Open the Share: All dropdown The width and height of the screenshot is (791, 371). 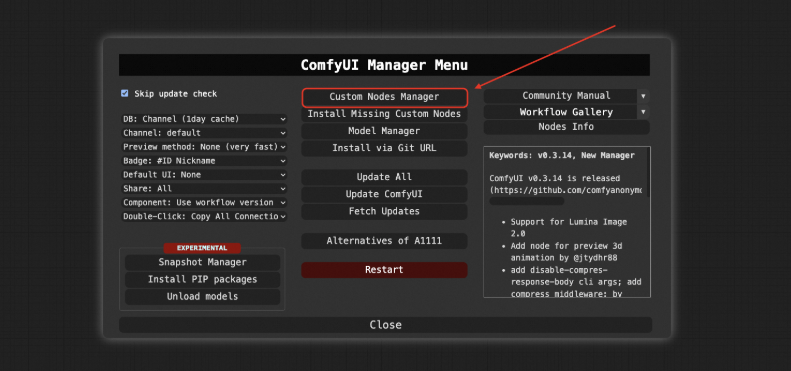204,188
